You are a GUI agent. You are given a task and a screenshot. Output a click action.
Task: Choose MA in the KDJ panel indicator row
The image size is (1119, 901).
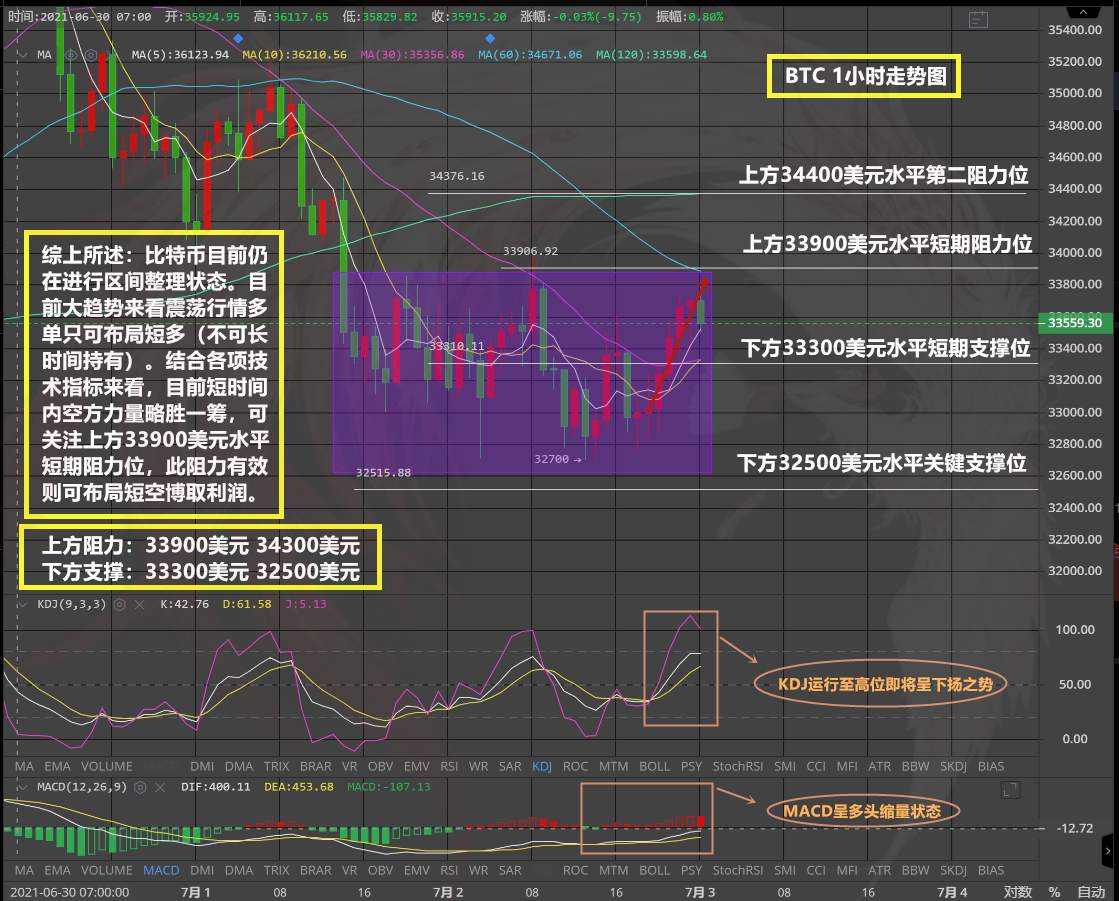24,766
